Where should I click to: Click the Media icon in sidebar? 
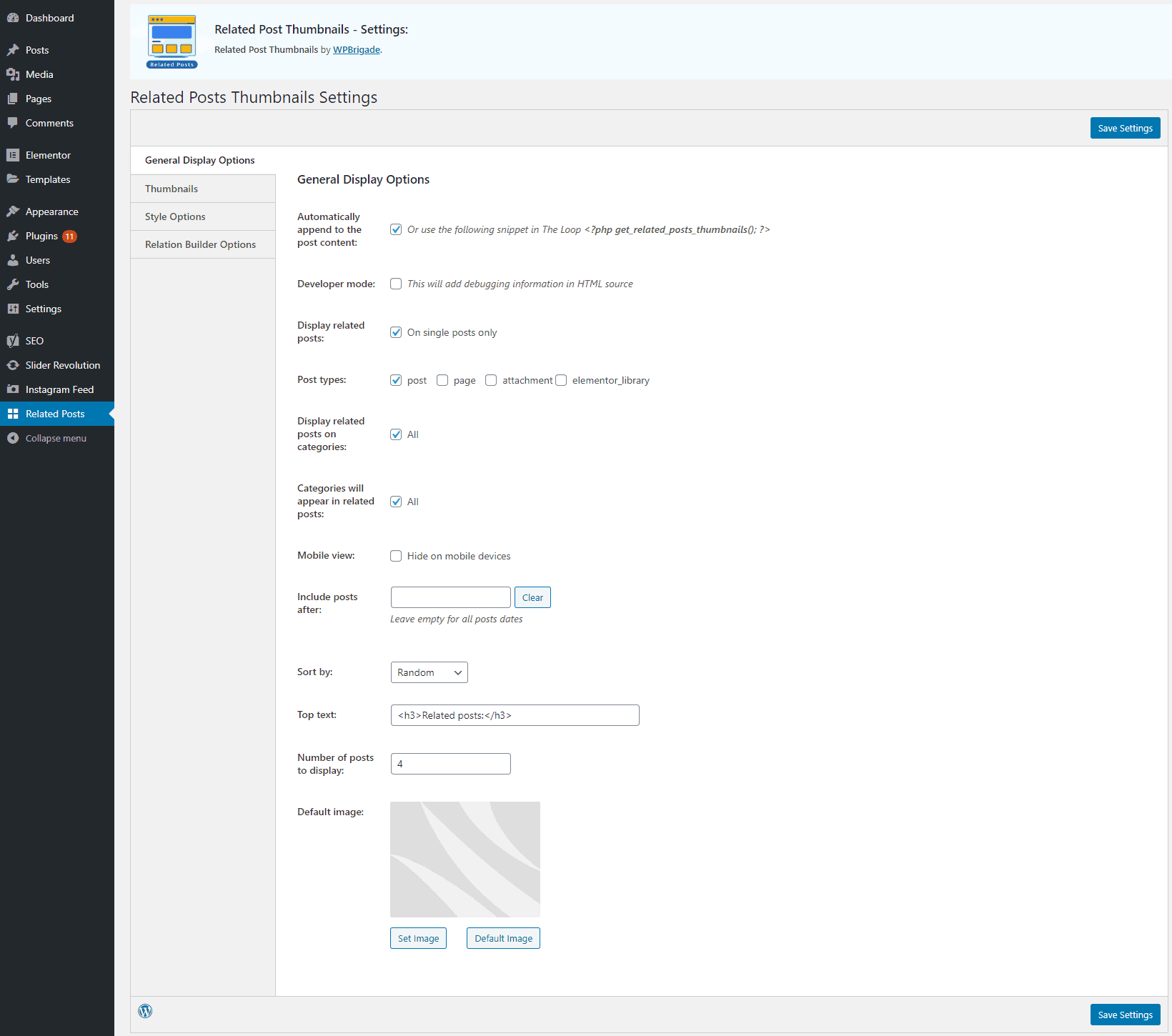pyautogui.click(x=13, y=74)
